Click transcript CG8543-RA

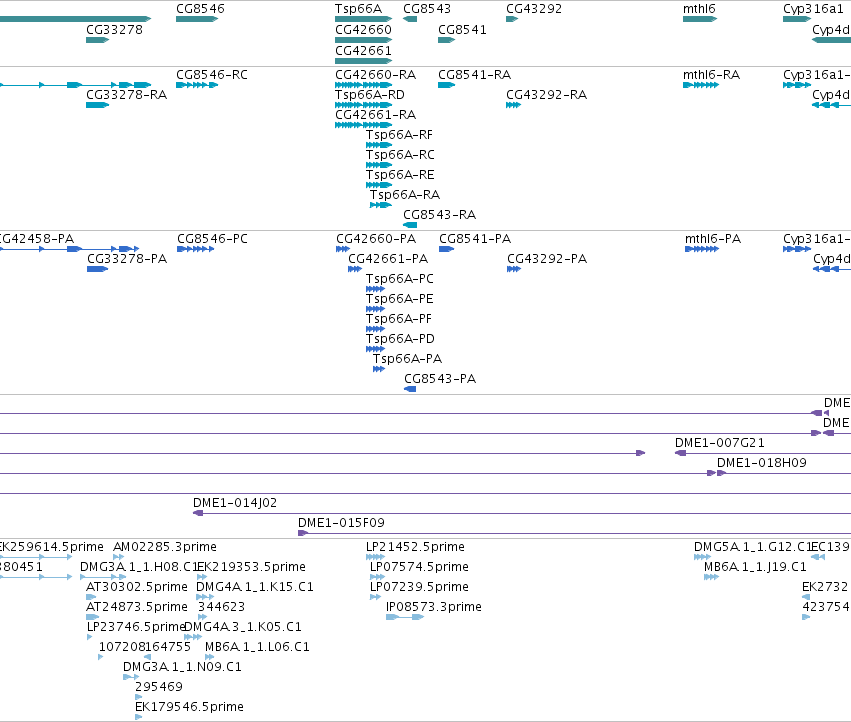click(440, 215)
